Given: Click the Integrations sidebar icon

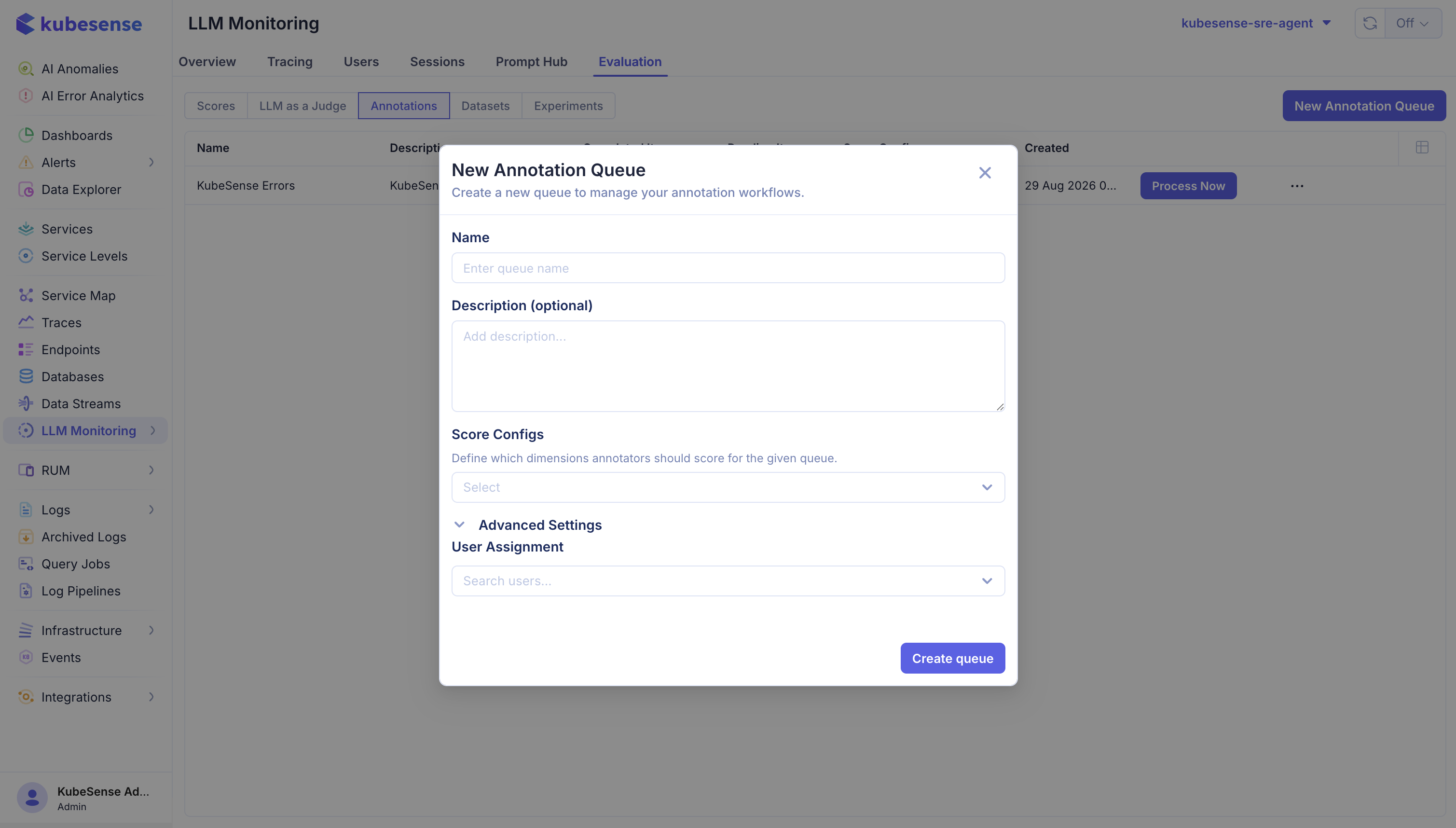Looking at the screenshot, I should [x=26, y=697].
